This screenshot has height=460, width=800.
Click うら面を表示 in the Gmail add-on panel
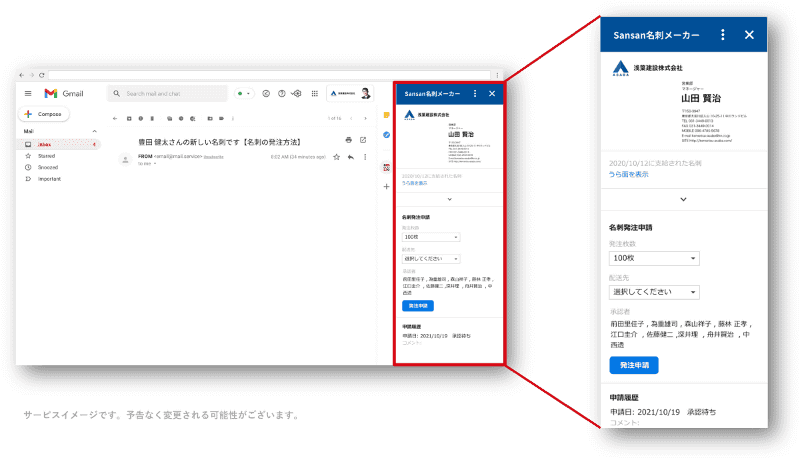pos(414,183)
